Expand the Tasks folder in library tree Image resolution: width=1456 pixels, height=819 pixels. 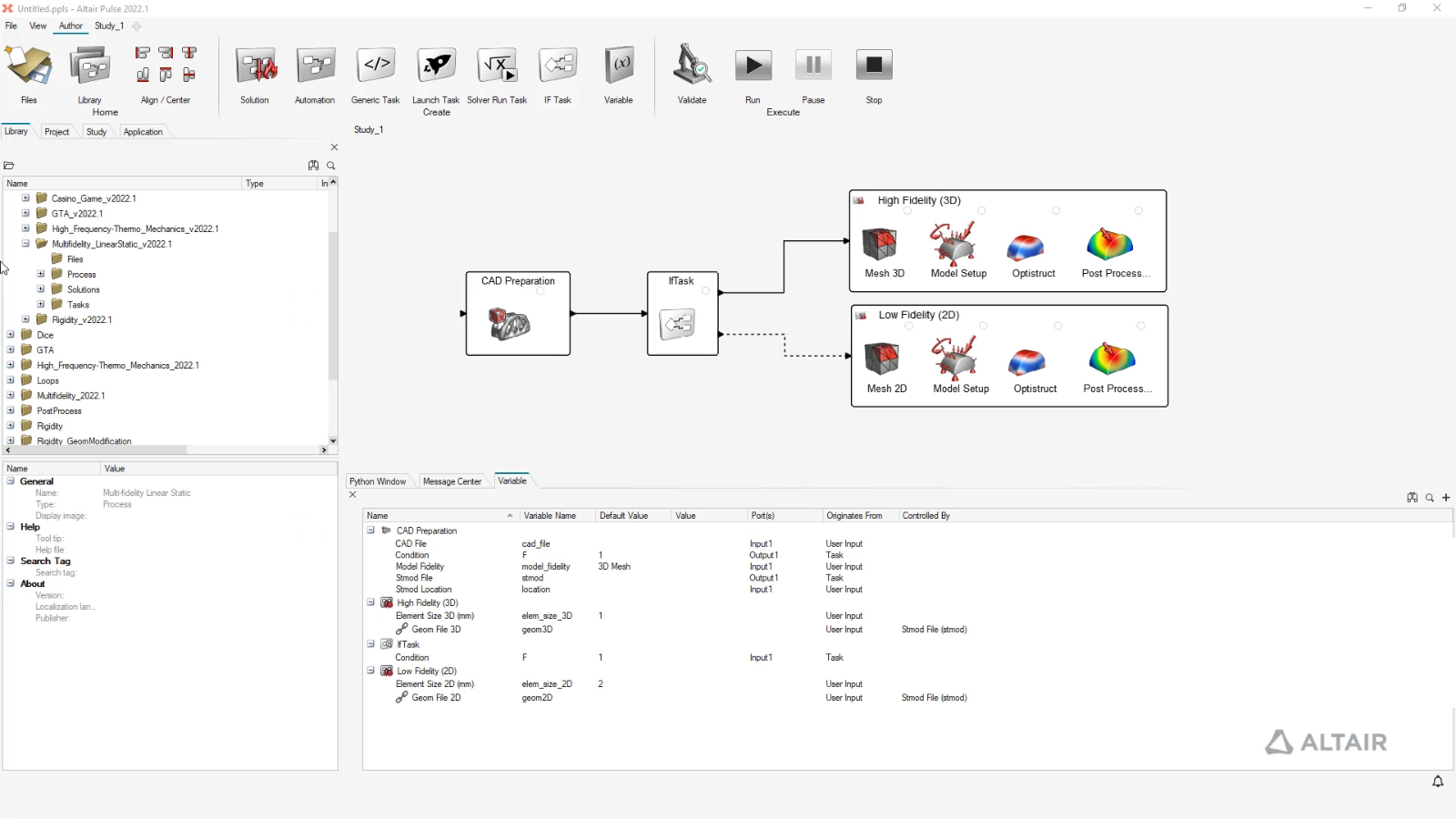[41, 305]
